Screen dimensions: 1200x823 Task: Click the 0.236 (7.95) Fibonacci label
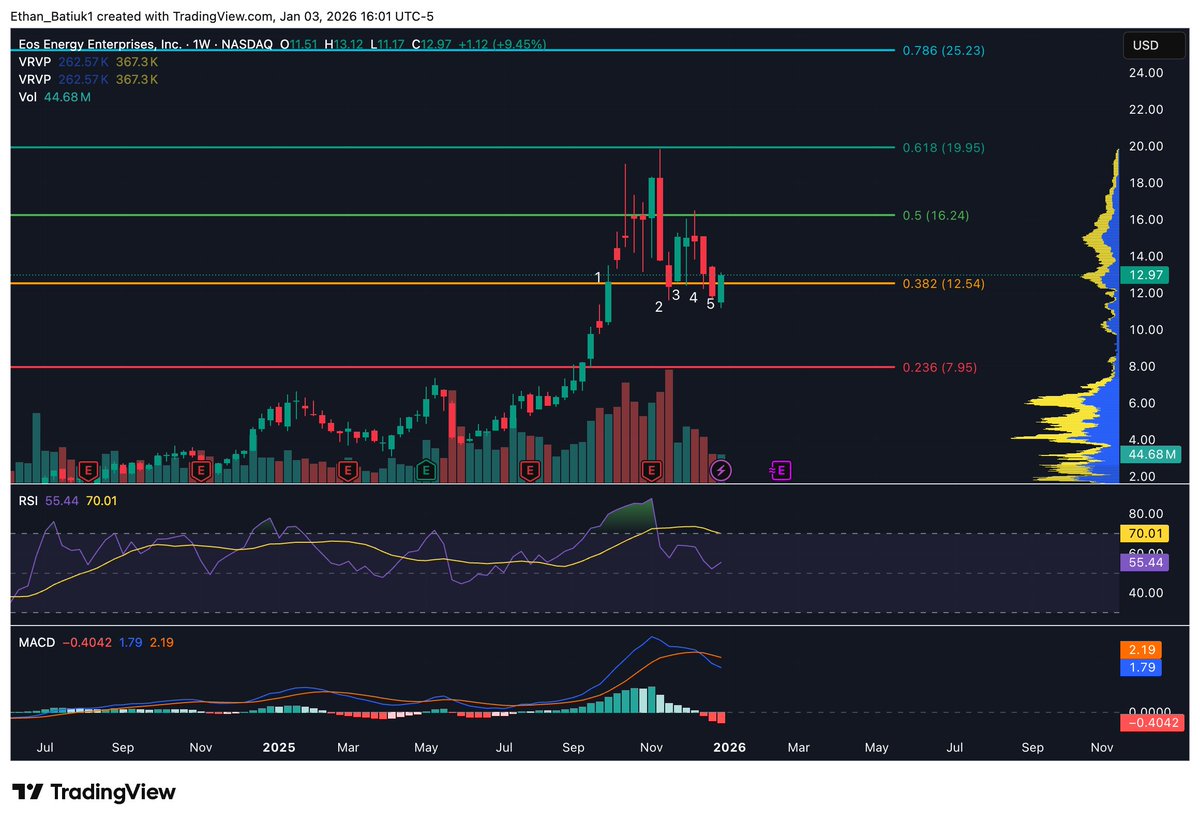(x=940, y=367)
